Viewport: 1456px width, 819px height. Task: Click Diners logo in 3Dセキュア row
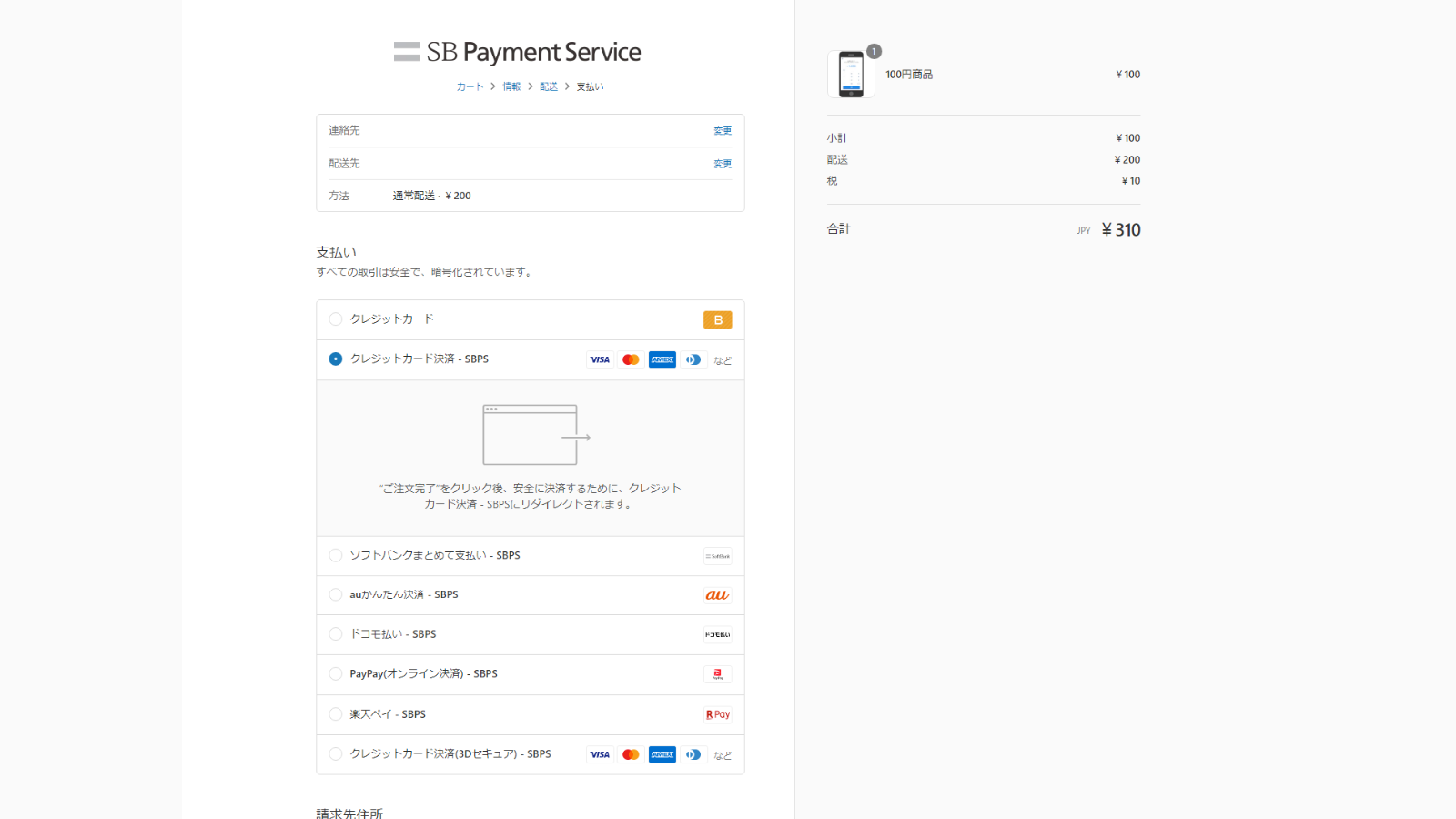click(693, 754)
